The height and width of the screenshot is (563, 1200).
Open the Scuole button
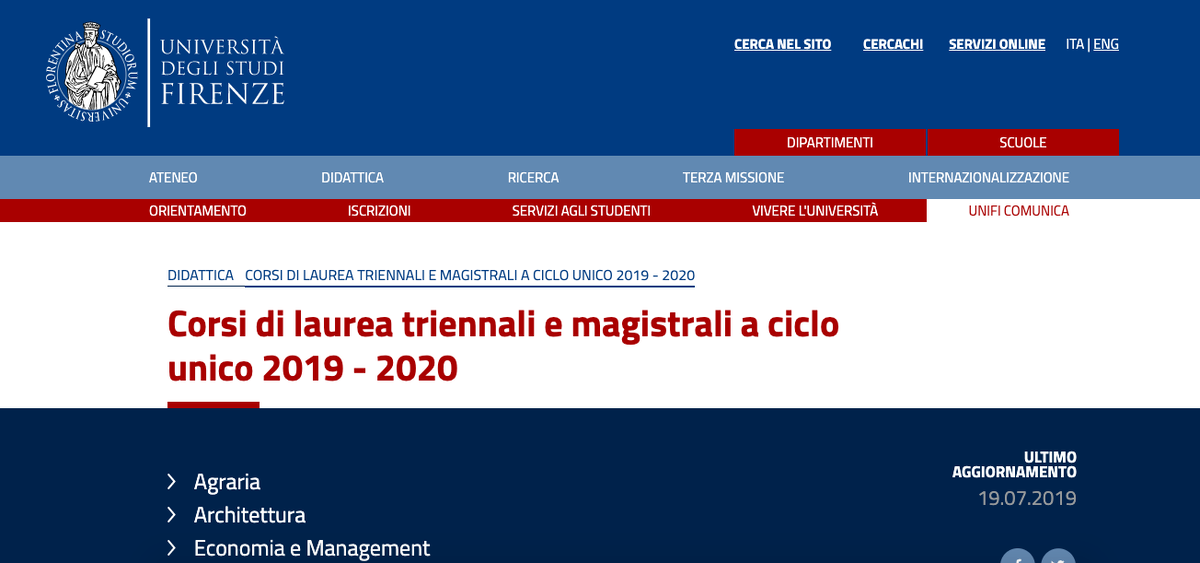[1023, 142]
